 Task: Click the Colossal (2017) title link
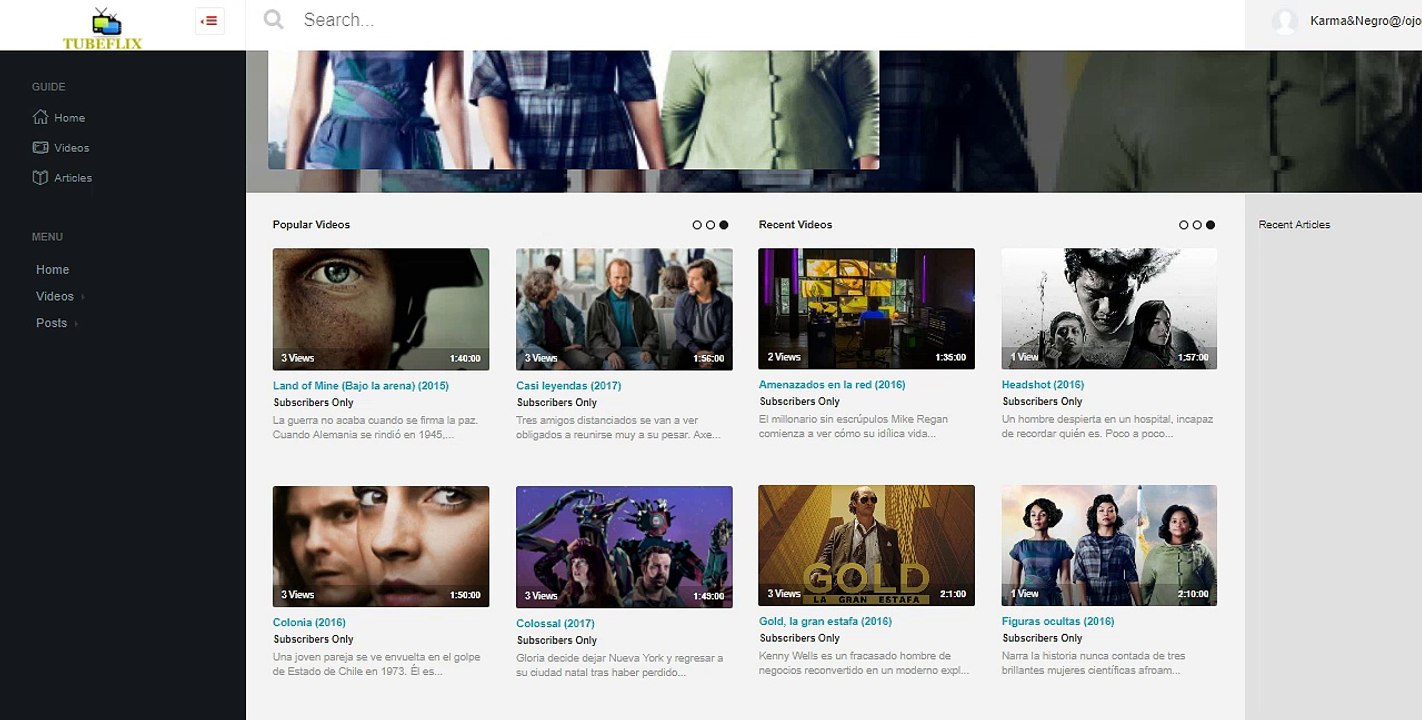pyautogui.click(x=555, y=624)
